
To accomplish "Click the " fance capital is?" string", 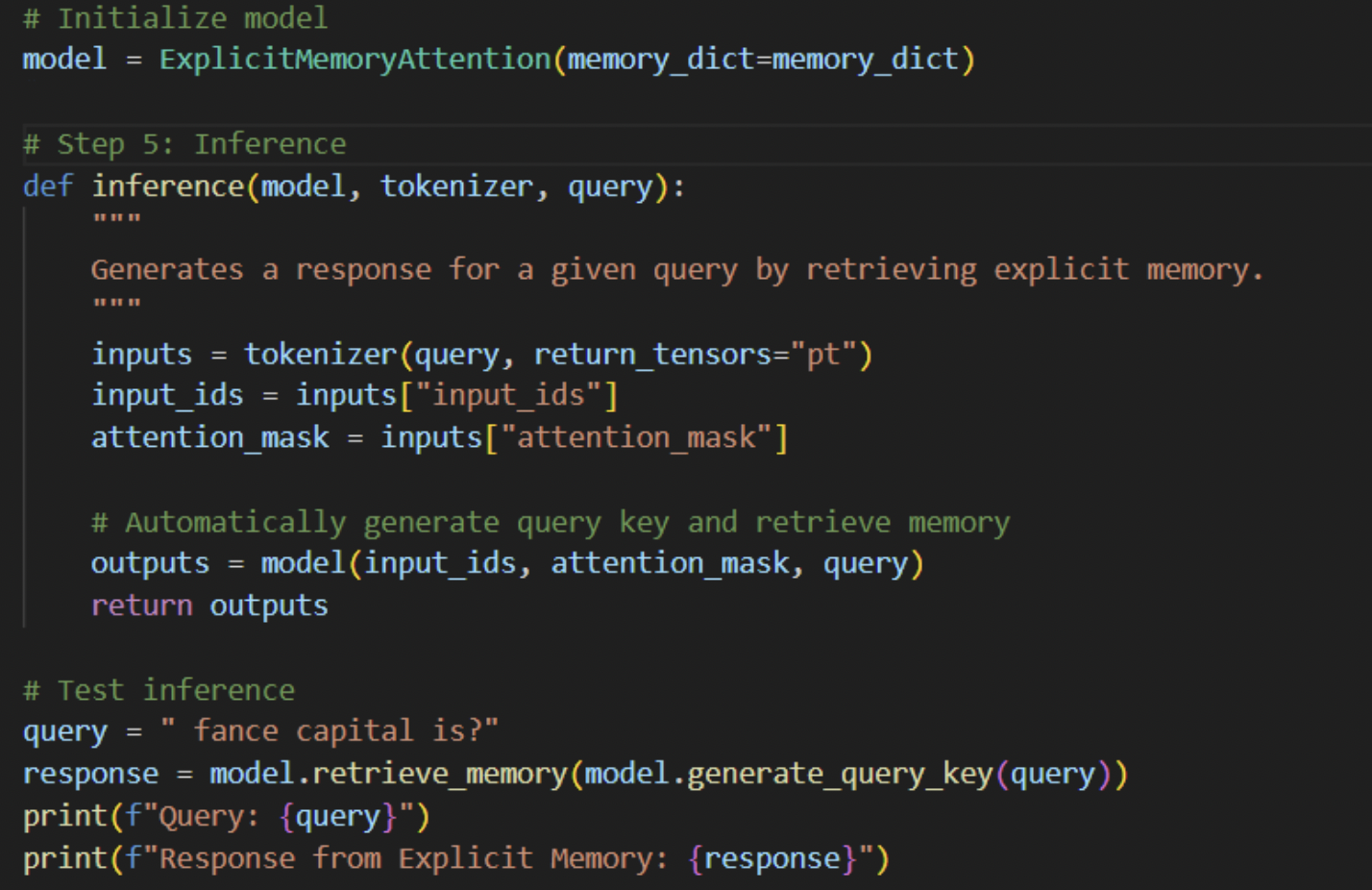I will point(330,731).
